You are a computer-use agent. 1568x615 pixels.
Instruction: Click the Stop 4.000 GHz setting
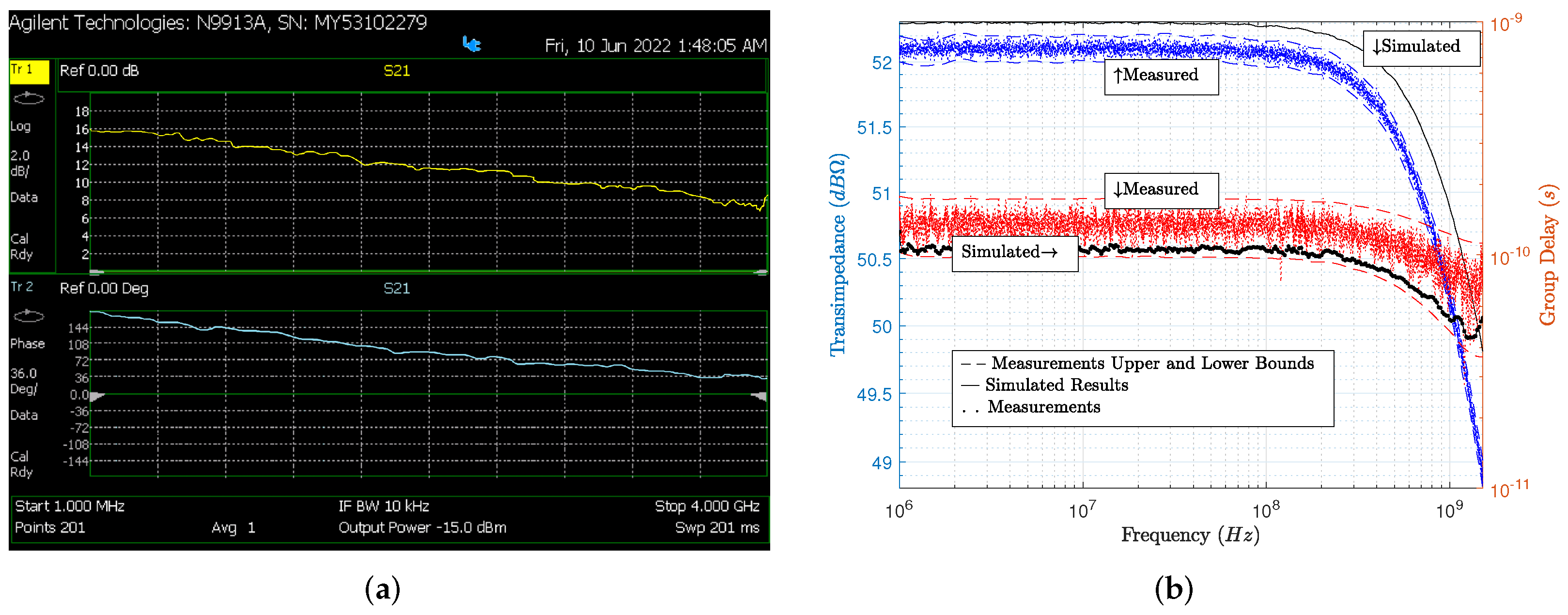pyautogui.click(x=706, y=506)
